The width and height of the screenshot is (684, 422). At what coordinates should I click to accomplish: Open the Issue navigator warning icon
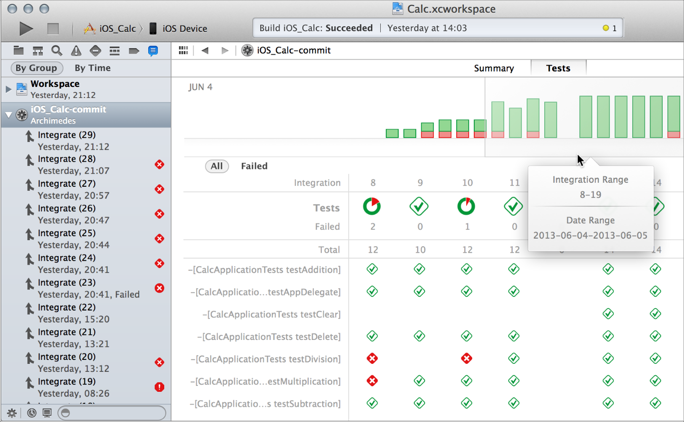[76, 51]
